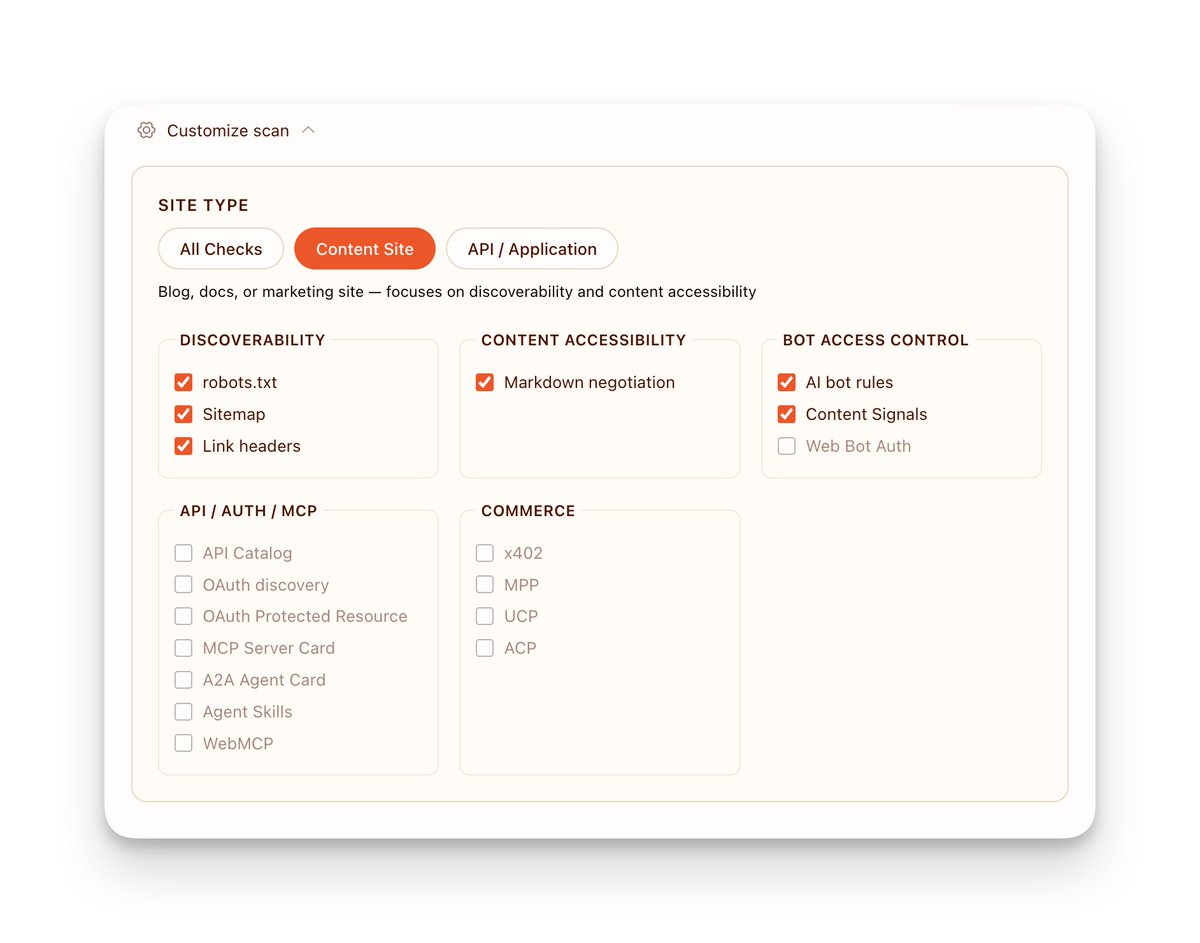Uncheck the Sitemap checkbox
Screen dimensions: 1200x943
coord(183,414)
